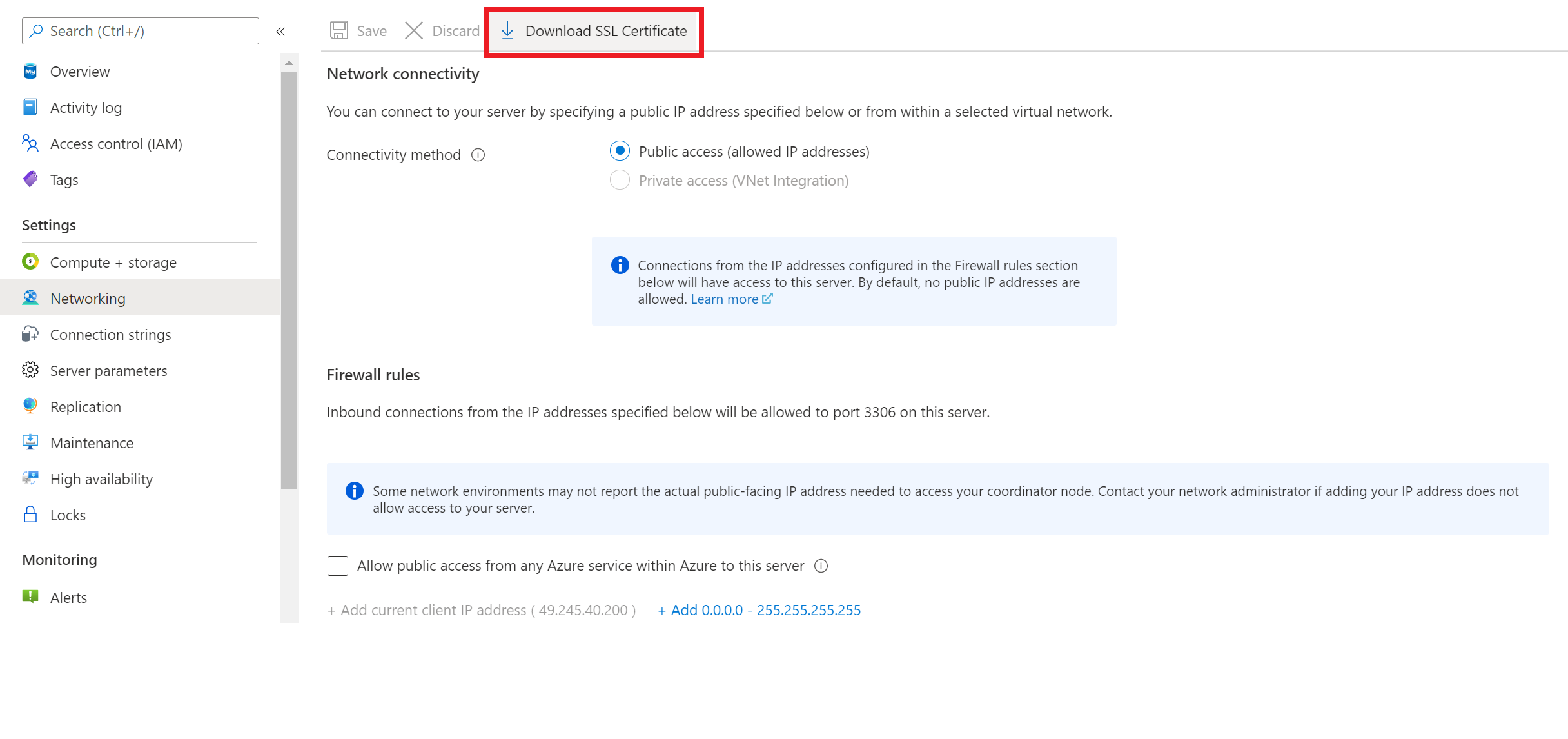The image size is (1568, 739).
Task: Enable Allow public access from Azure services
Action: 337,565
